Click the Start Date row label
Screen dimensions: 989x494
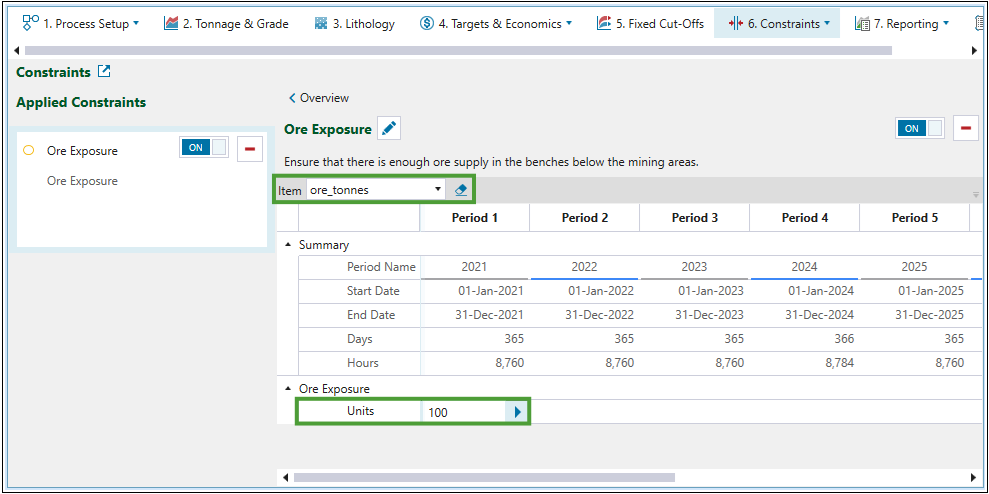[x=373, y=291]
